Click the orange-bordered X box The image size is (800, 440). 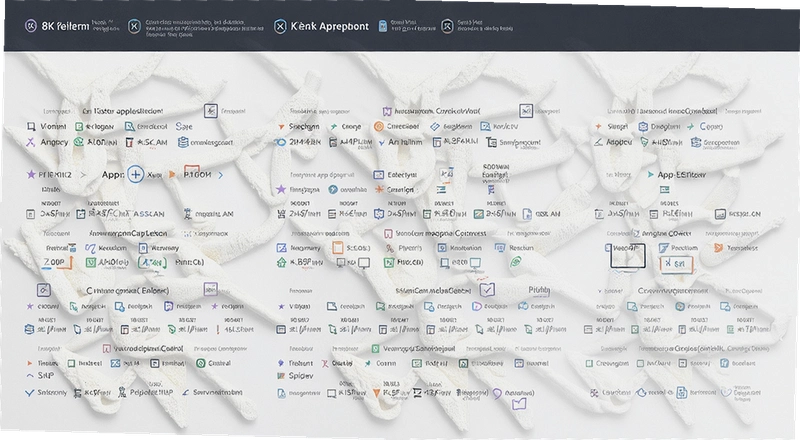pos(677,264)
